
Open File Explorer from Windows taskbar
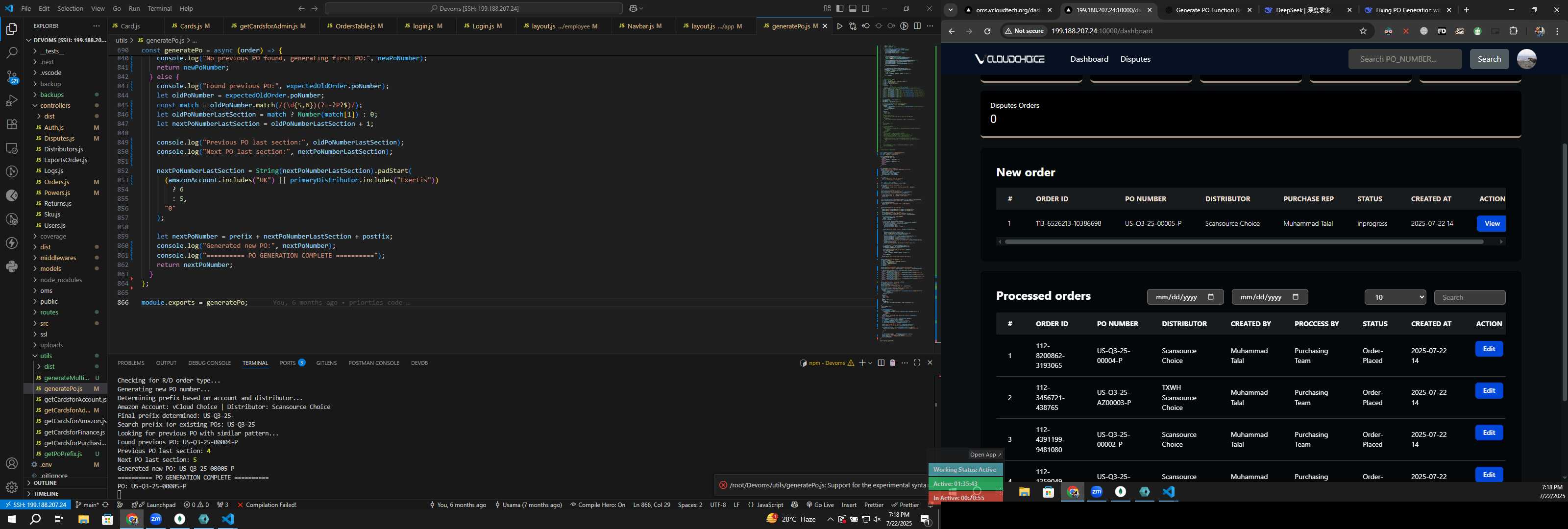83,519
